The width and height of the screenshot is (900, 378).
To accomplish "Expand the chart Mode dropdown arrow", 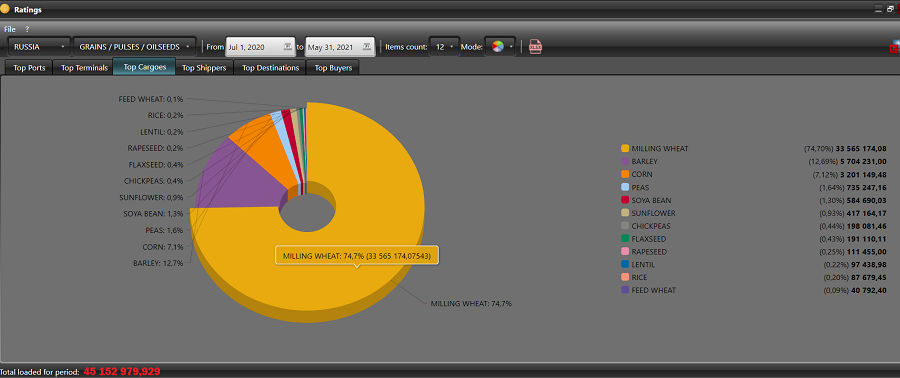I will pos(510,47).
